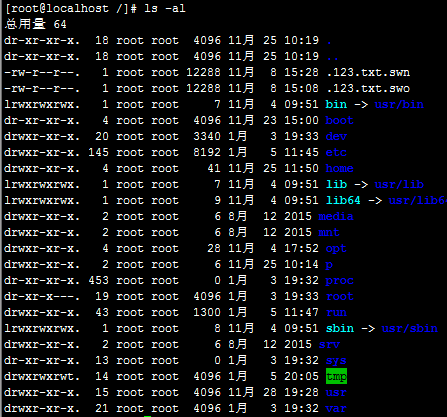Click the typed command "ls -al"
The height and width of the screenshot is (417, 447).
165,8
